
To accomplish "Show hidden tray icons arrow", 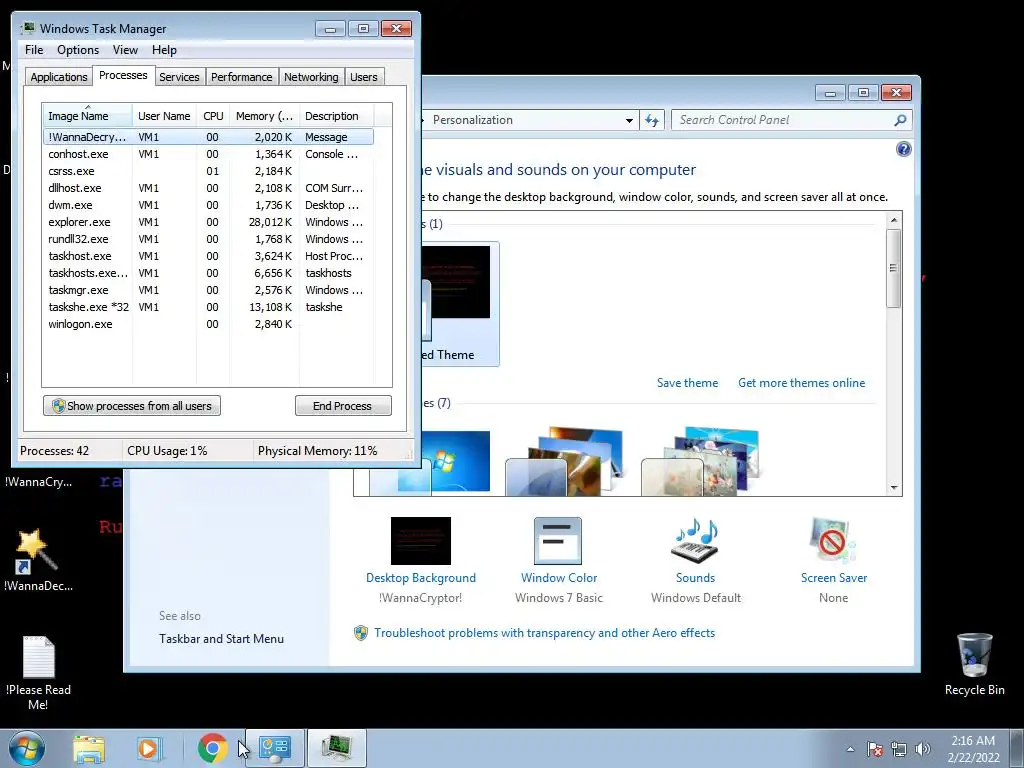I will [x=850, y=749].
